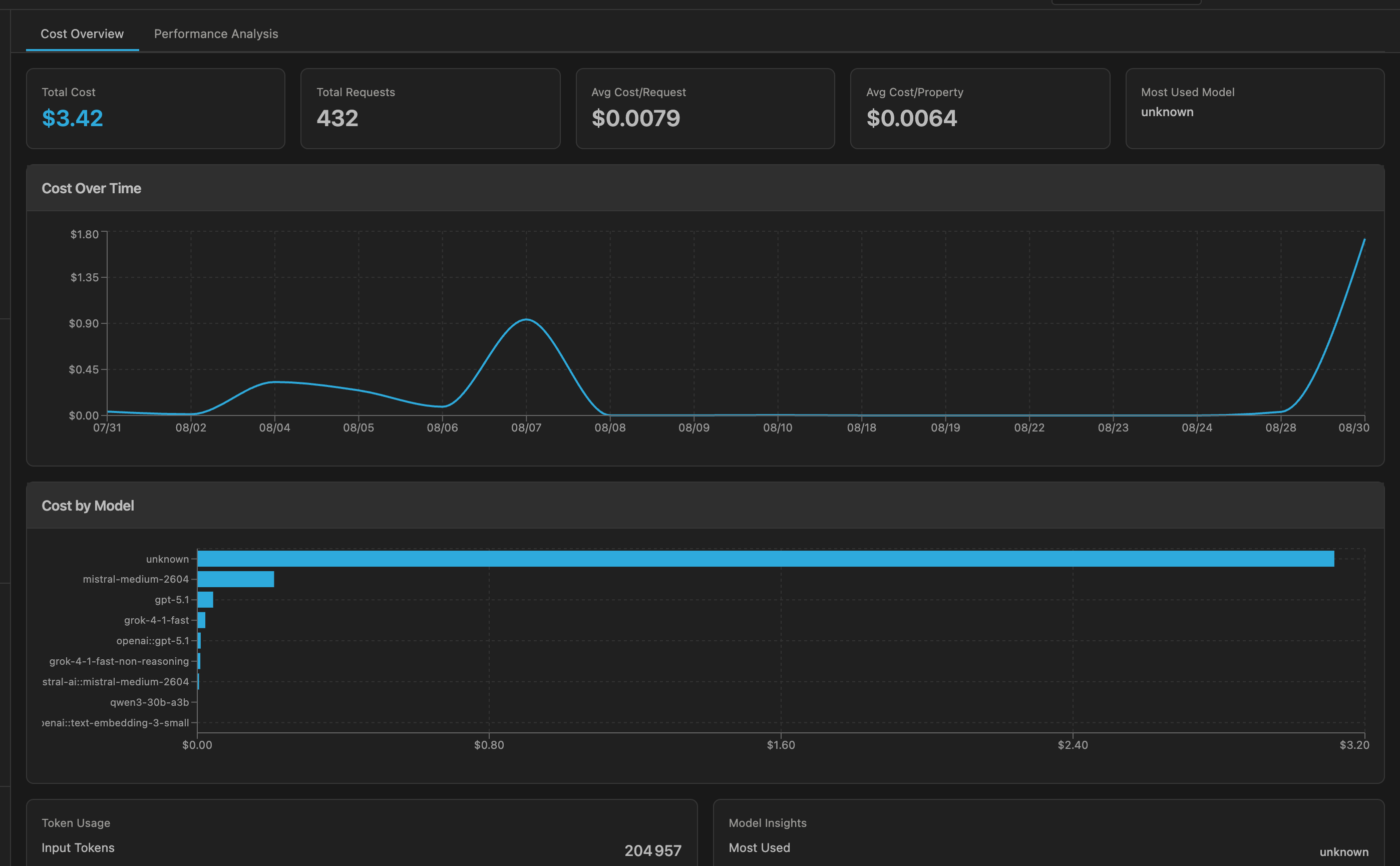The height and width of the screenshot is (866, 1400).
Task: Click the mistral-medium-2604 bar
Action: pos(235,579)
